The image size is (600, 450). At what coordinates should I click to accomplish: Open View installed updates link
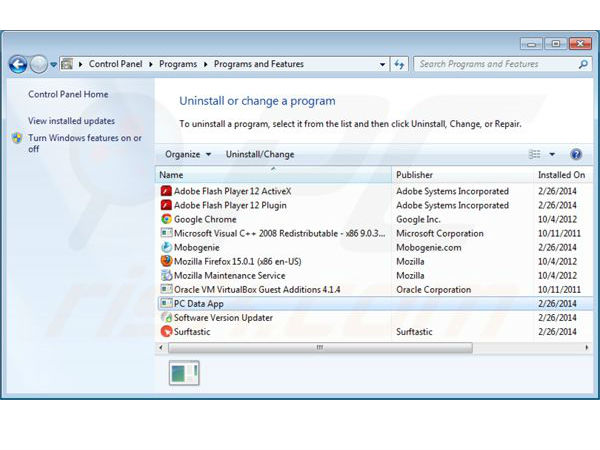(71, 121)
